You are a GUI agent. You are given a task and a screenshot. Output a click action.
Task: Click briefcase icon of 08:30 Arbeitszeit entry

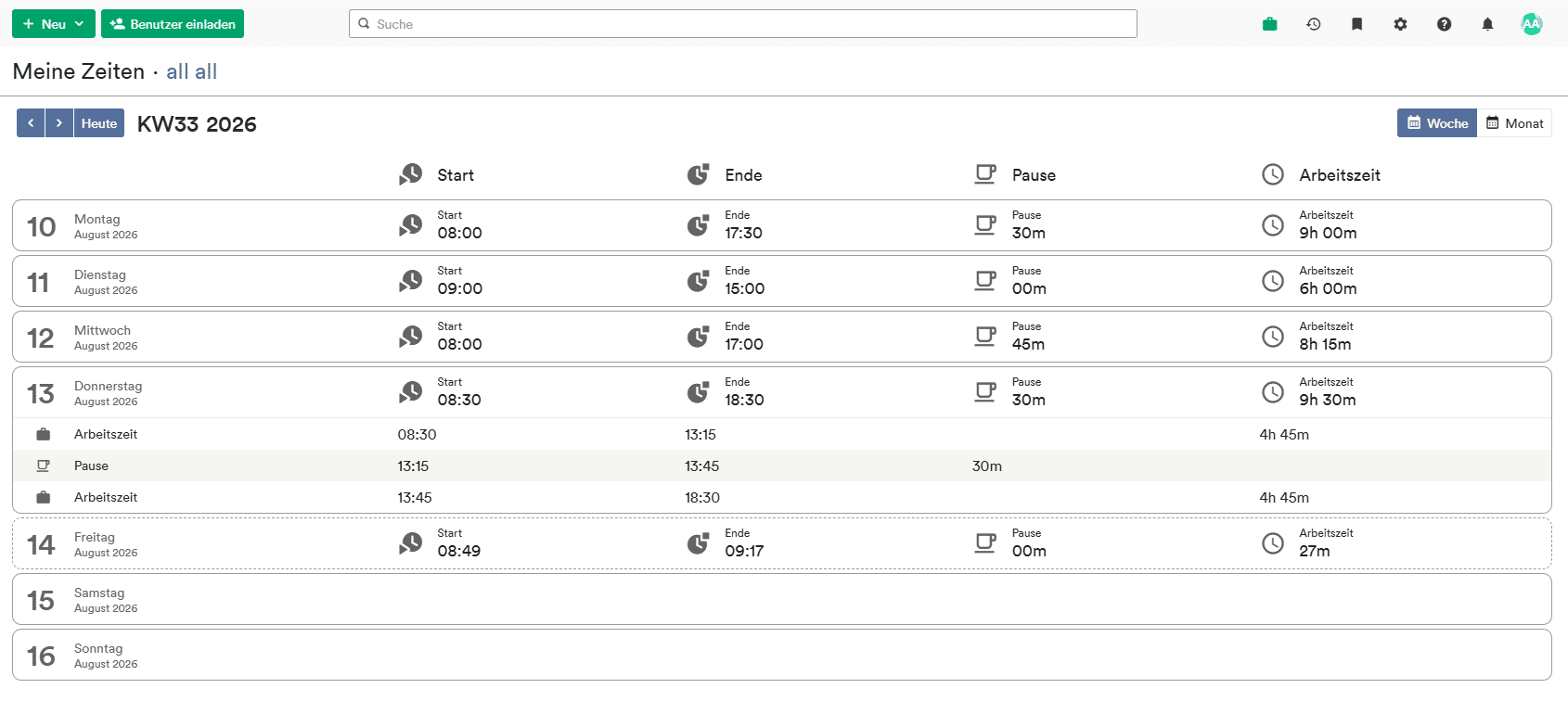43,434
